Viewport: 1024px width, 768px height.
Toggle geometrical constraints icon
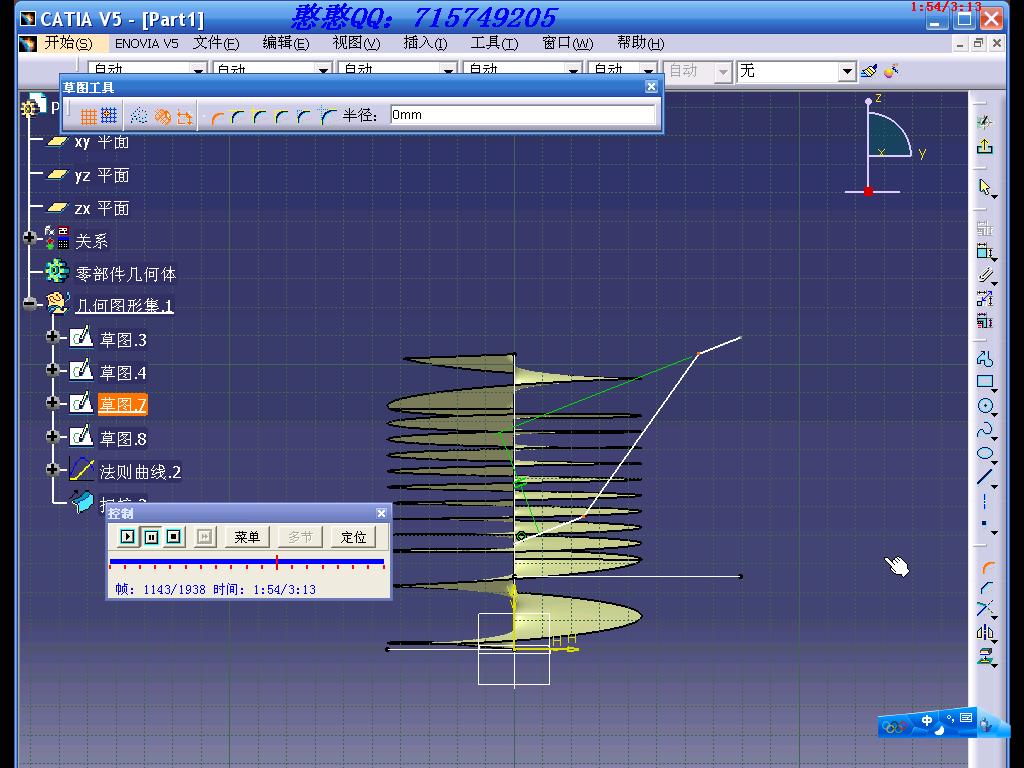coord(162,116)
